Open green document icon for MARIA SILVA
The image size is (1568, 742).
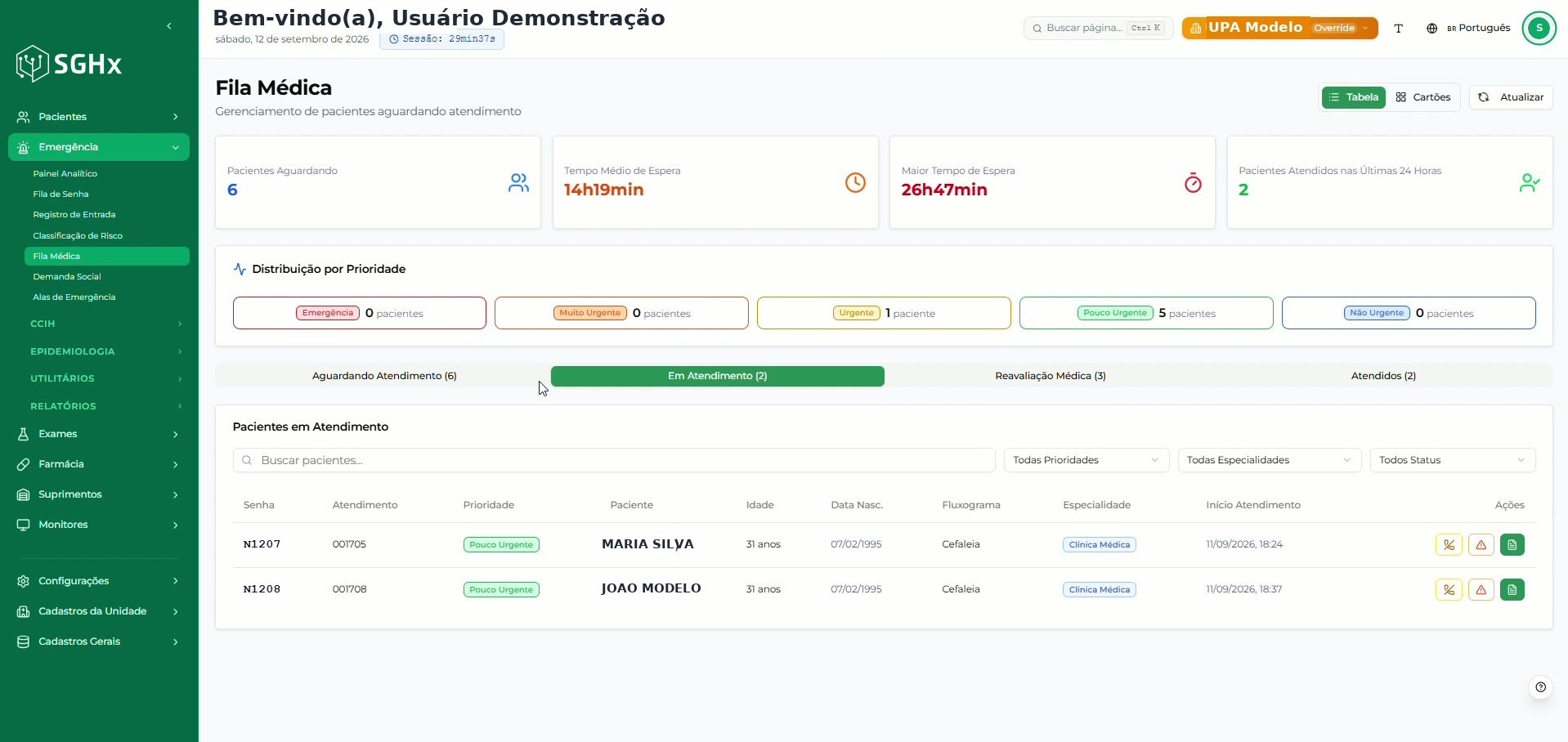pos(1512,545)
